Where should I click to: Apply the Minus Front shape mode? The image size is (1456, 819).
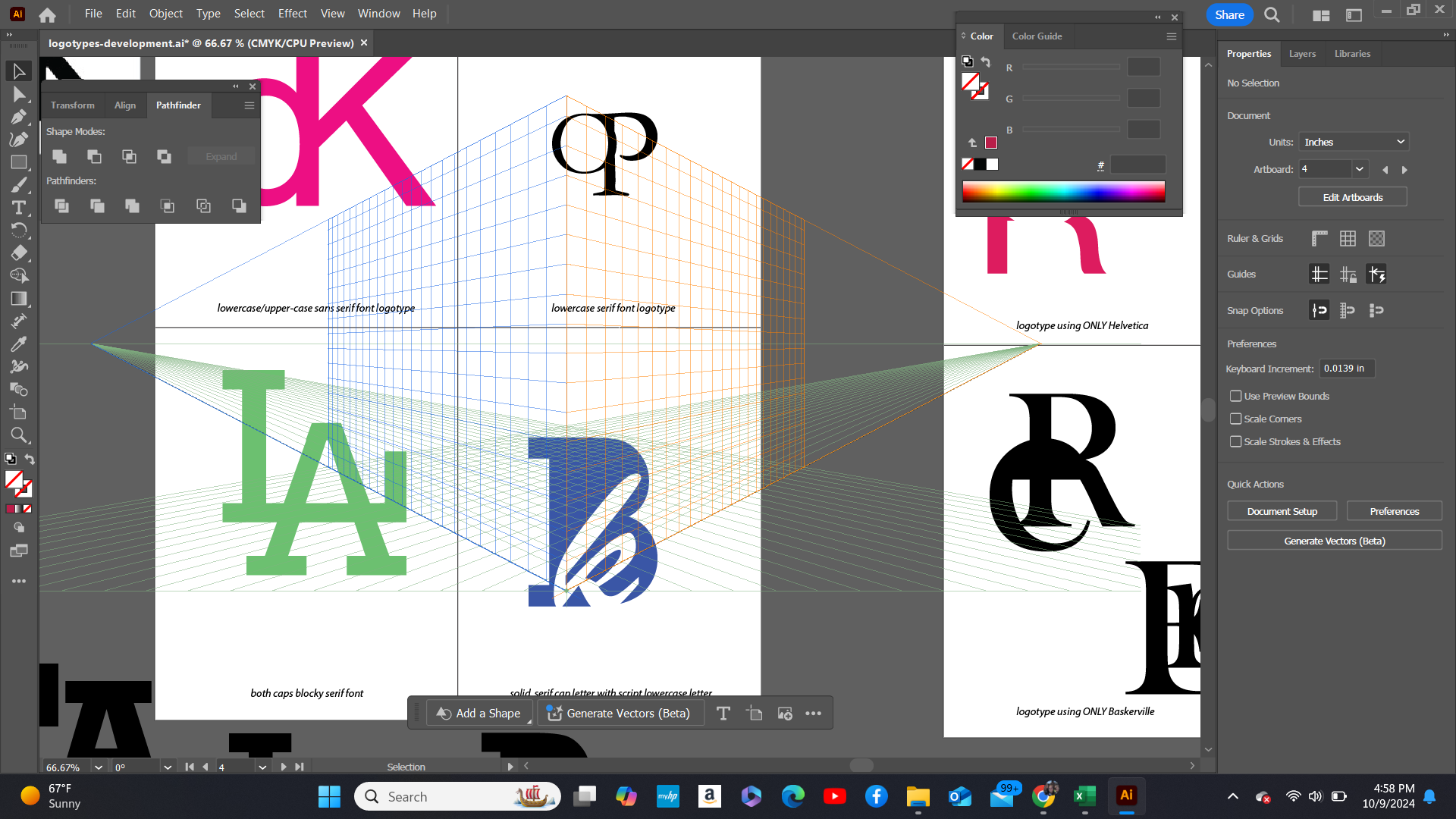coord(94,156)
